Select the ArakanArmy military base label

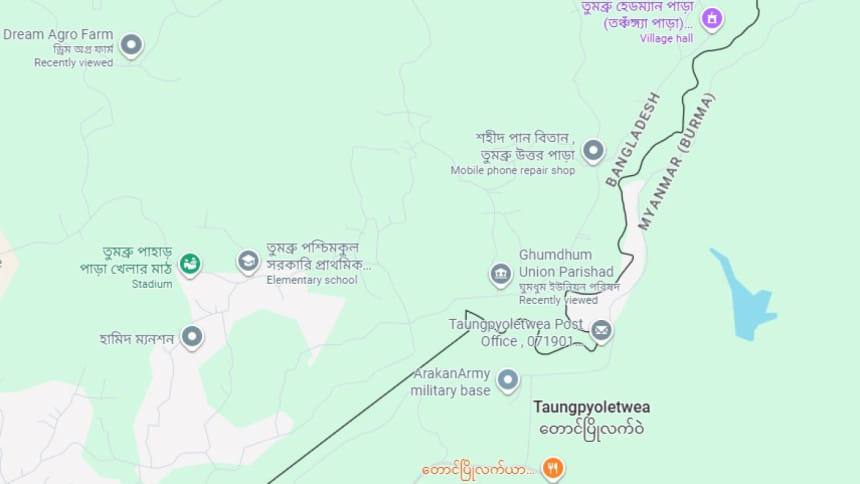pyautogui.click(x=450, y=382)
